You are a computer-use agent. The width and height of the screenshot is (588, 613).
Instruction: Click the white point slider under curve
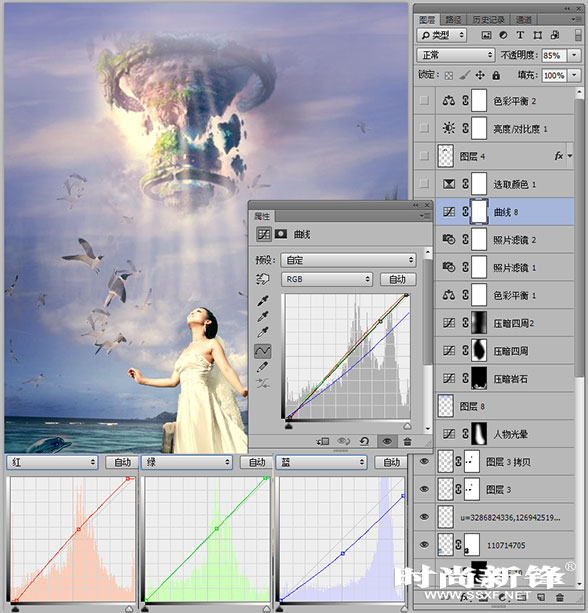[x=407, y=426]
